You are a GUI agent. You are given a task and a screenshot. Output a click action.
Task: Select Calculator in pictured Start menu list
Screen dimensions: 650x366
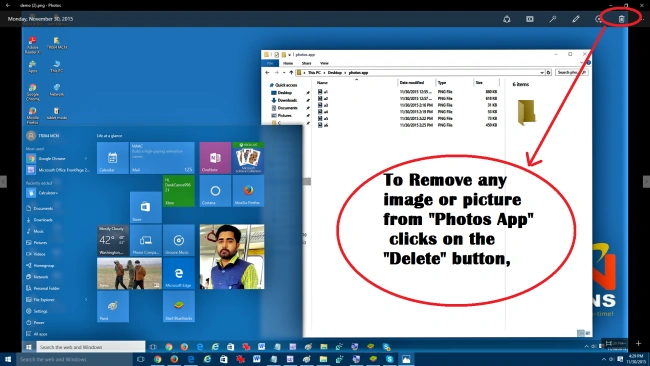43,193
